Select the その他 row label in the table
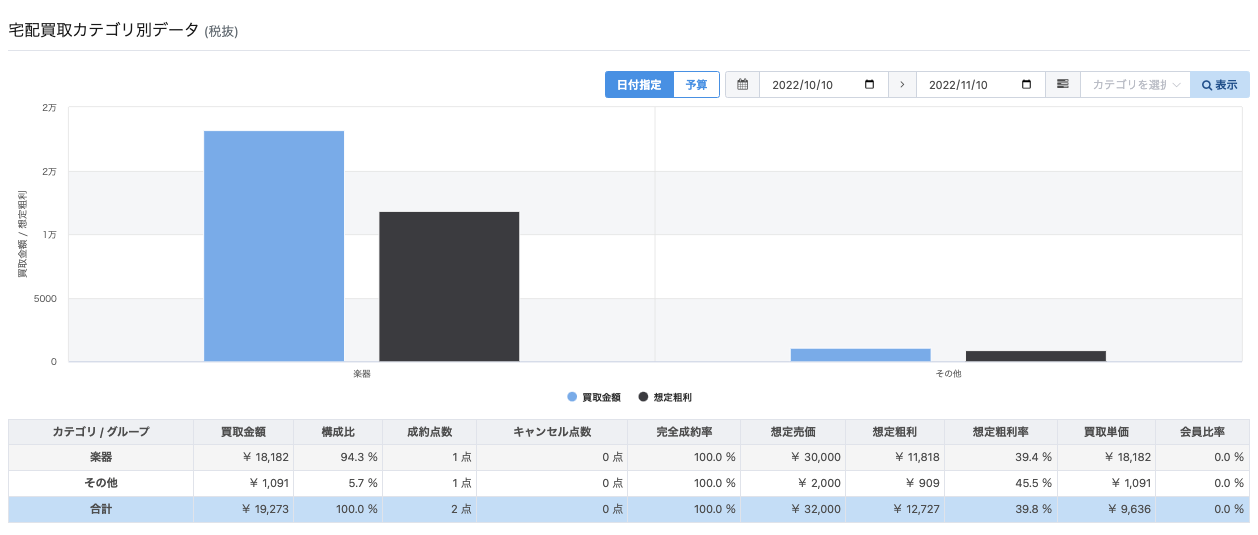1258x535 pixels. pyautogui.click(x=101, y=483)
